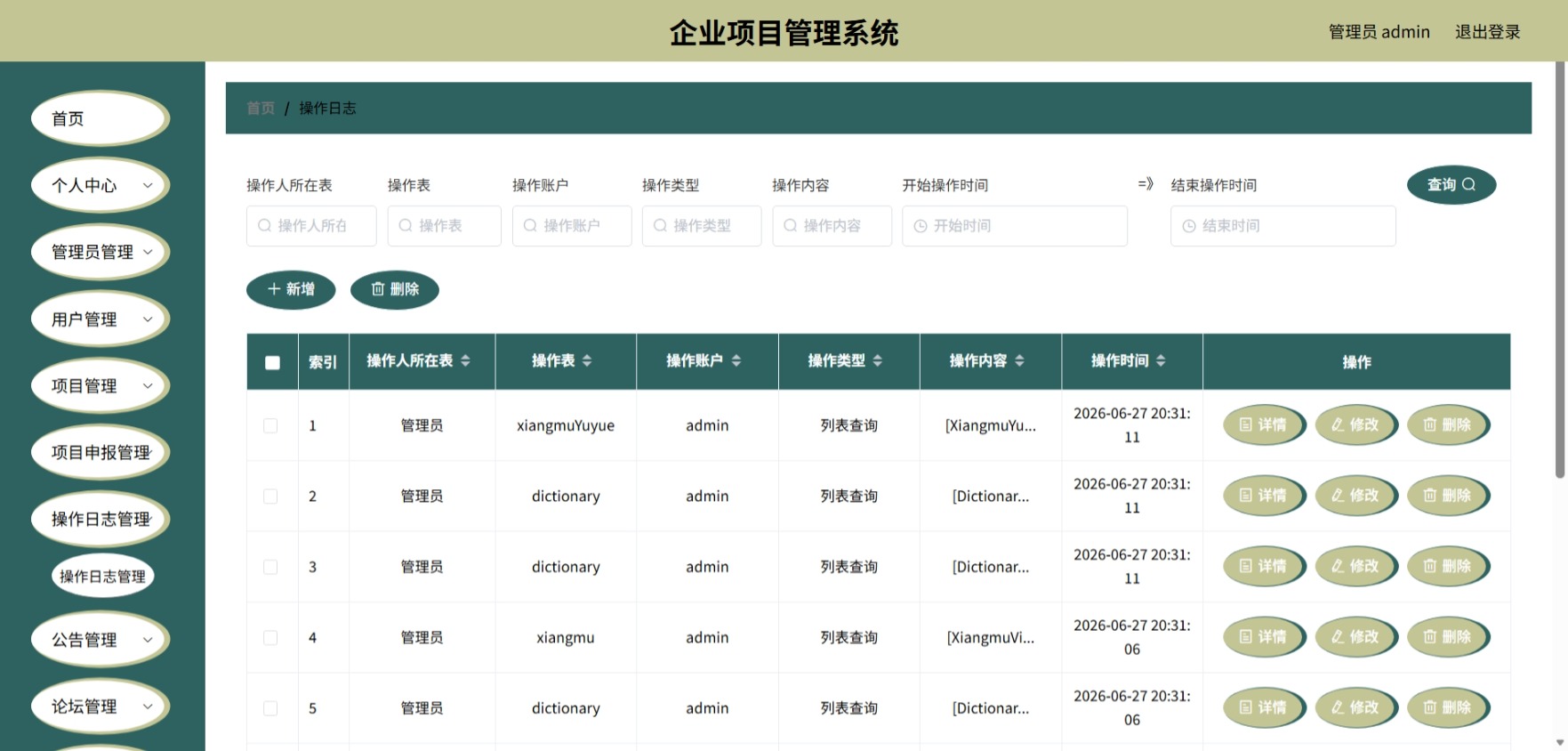Viewport: 1568px width, 751px height.
Task: Click 修改 pencil icon for xiangmuYuyue row
Action: pyautogui.click(x=1338, y=424)
